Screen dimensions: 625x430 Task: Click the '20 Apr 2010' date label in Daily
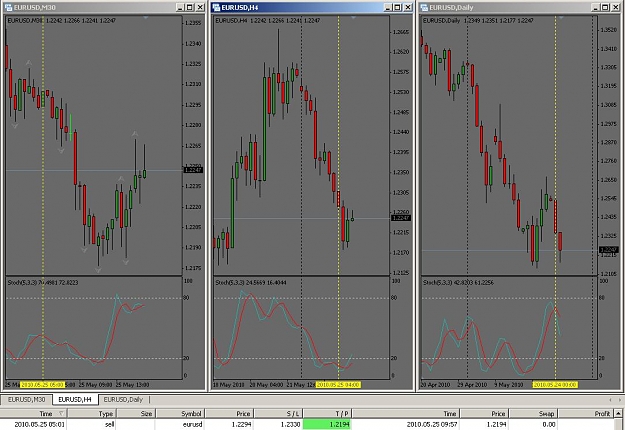pos(436,385)
